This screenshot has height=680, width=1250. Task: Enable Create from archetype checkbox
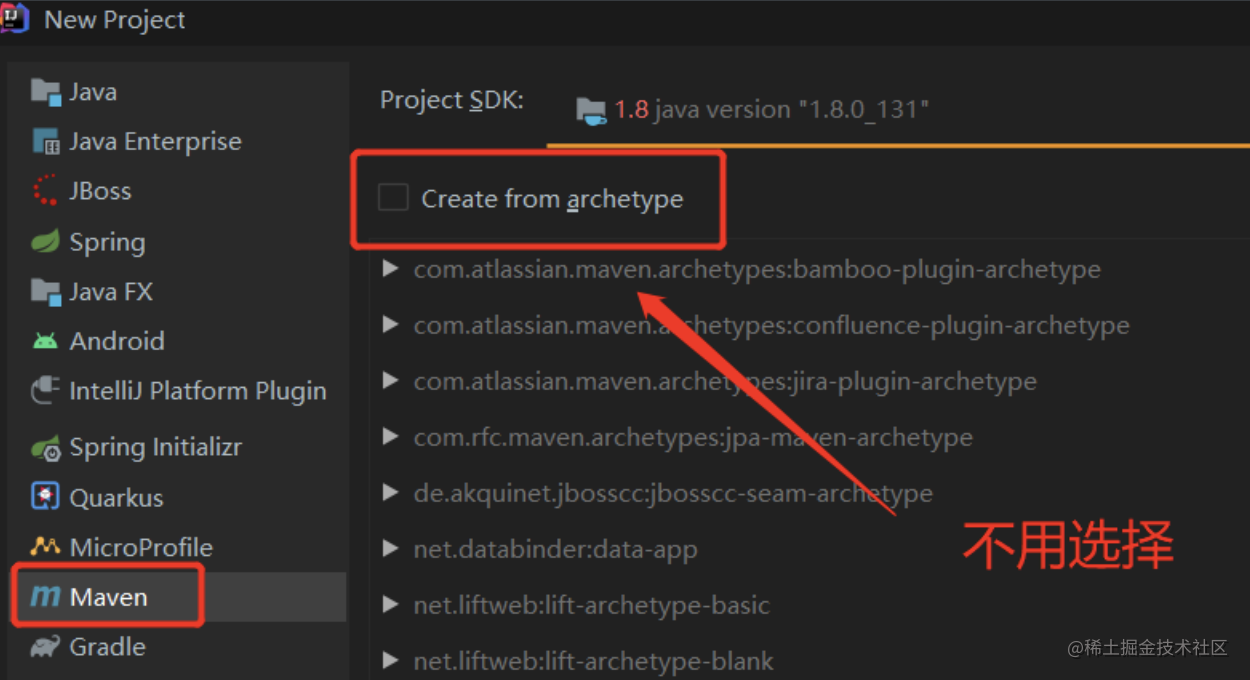click(x=393, y=197)
